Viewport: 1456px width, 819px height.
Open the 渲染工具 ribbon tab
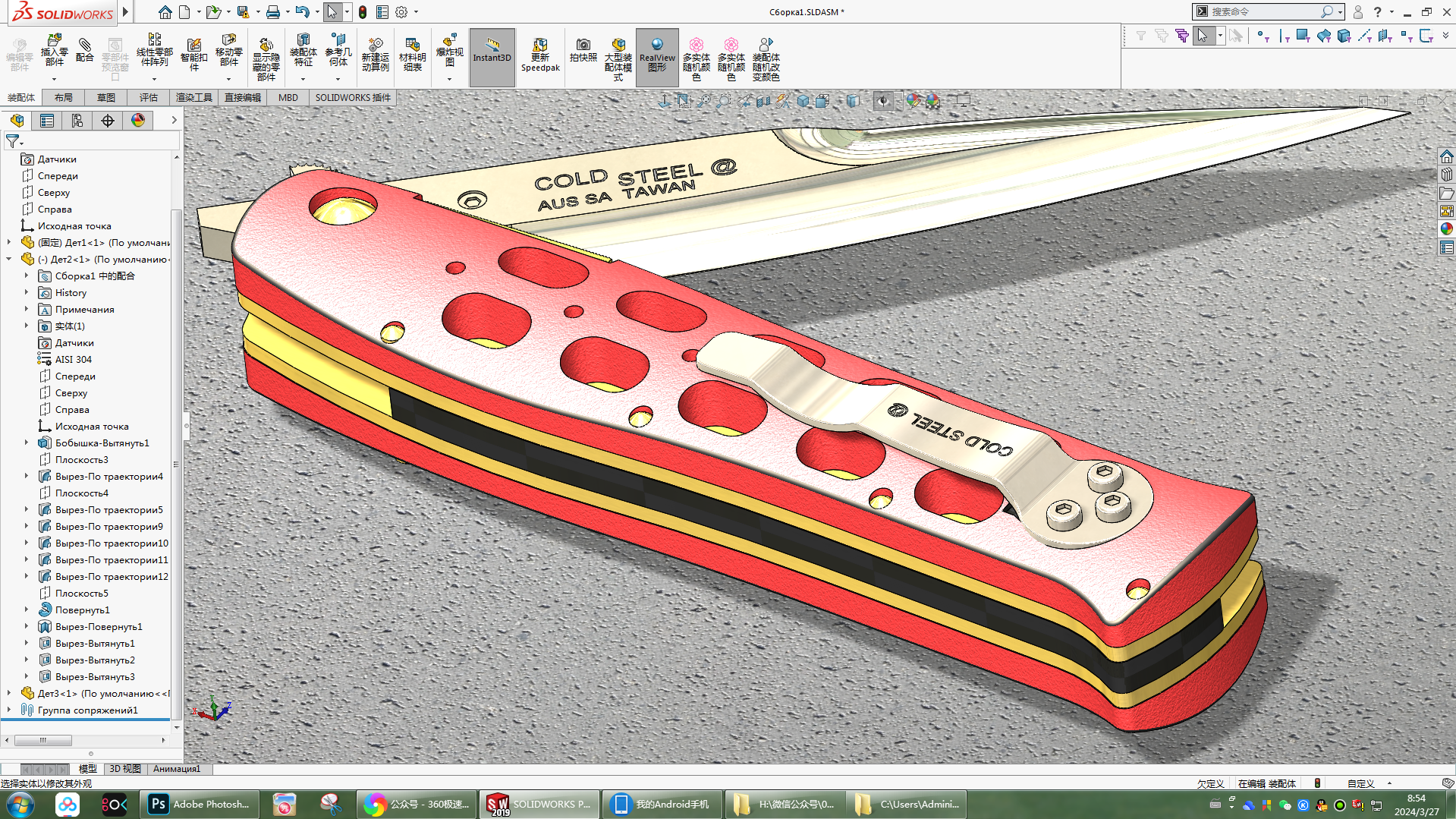(x=194, y=98)
